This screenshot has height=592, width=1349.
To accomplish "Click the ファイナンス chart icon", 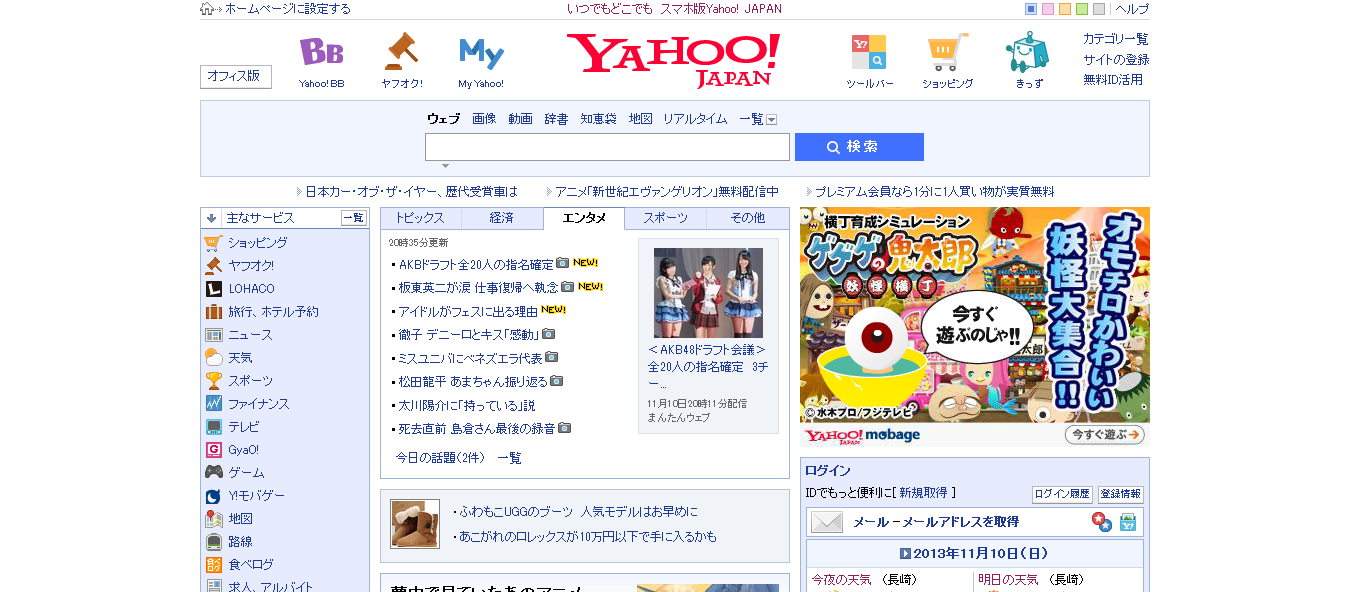I will click(213, 404).
